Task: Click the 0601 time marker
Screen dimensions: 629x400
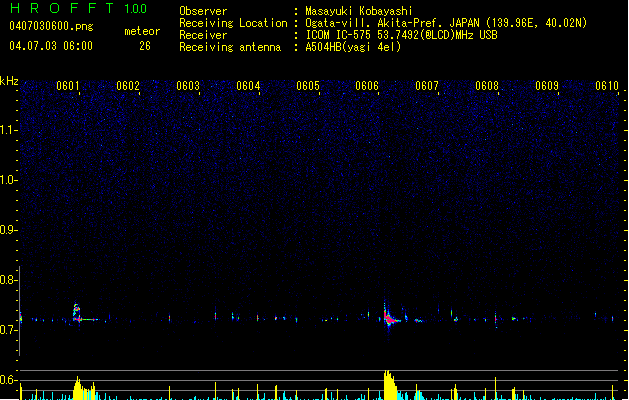Action: pyautogui.click(x=68, y=86)
